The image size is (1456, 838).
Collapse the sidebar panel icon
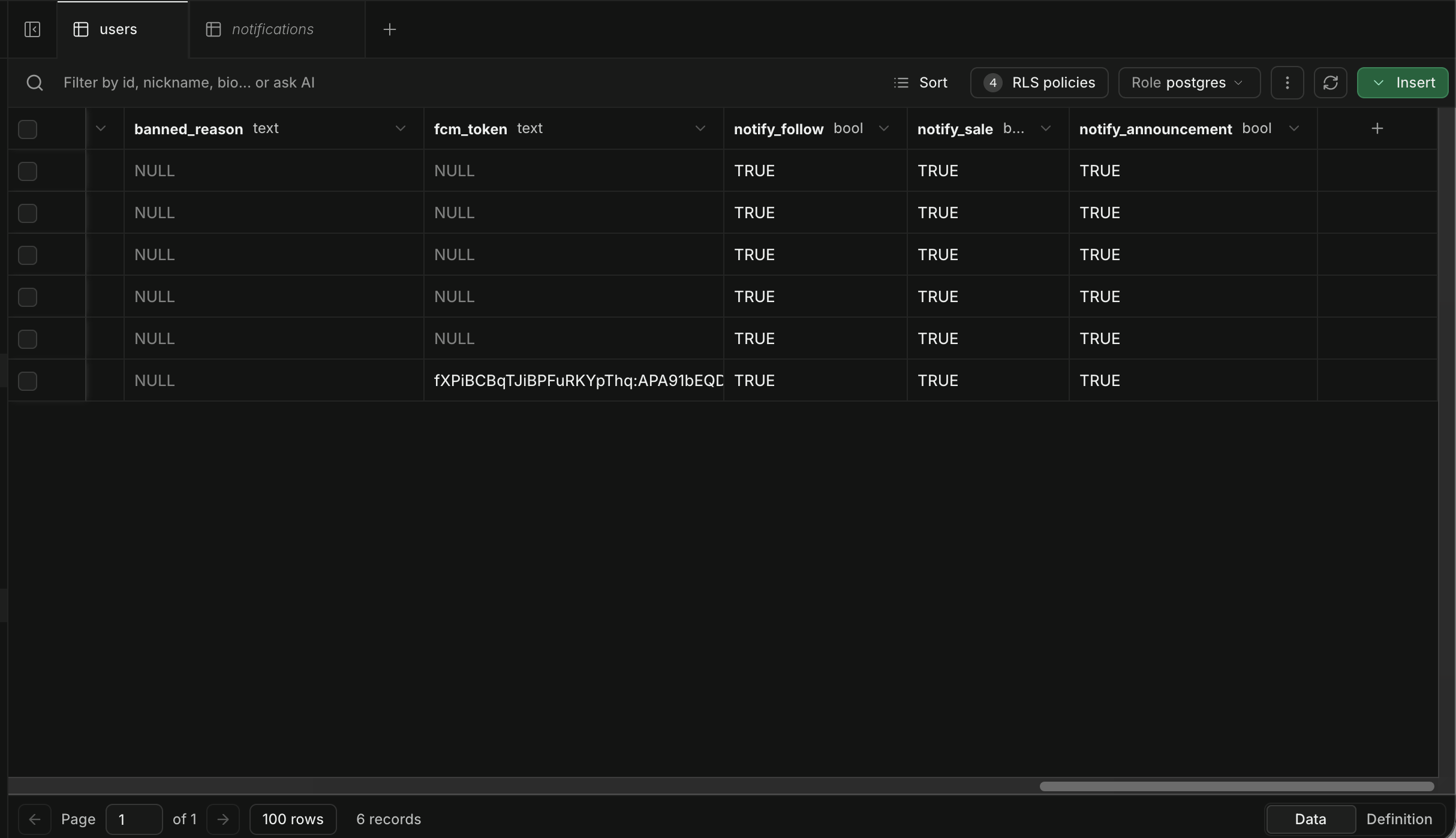[x=32, y=29]
